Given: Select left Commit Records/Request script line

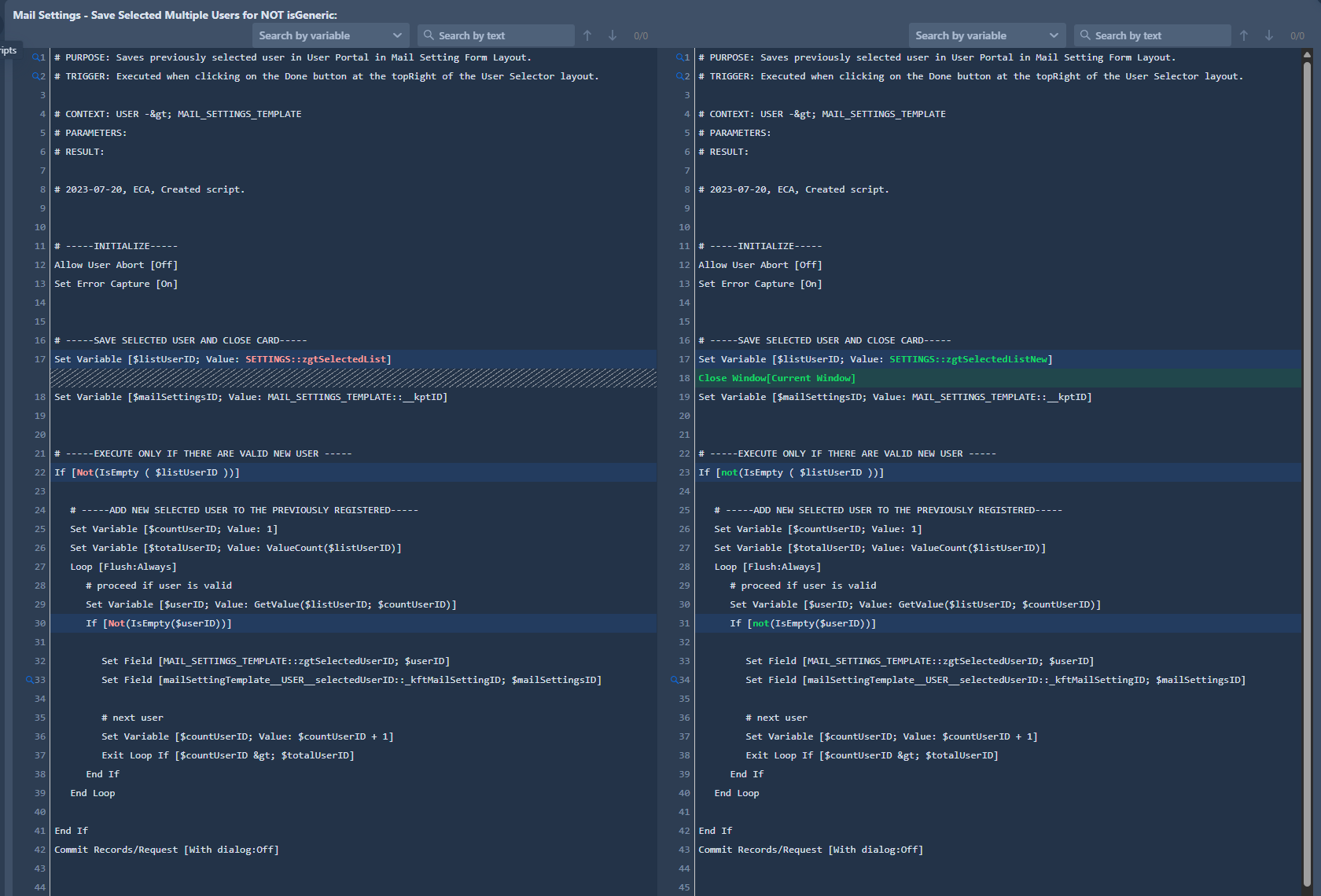Looking at the screenshot, I should [x=167, y=850].
